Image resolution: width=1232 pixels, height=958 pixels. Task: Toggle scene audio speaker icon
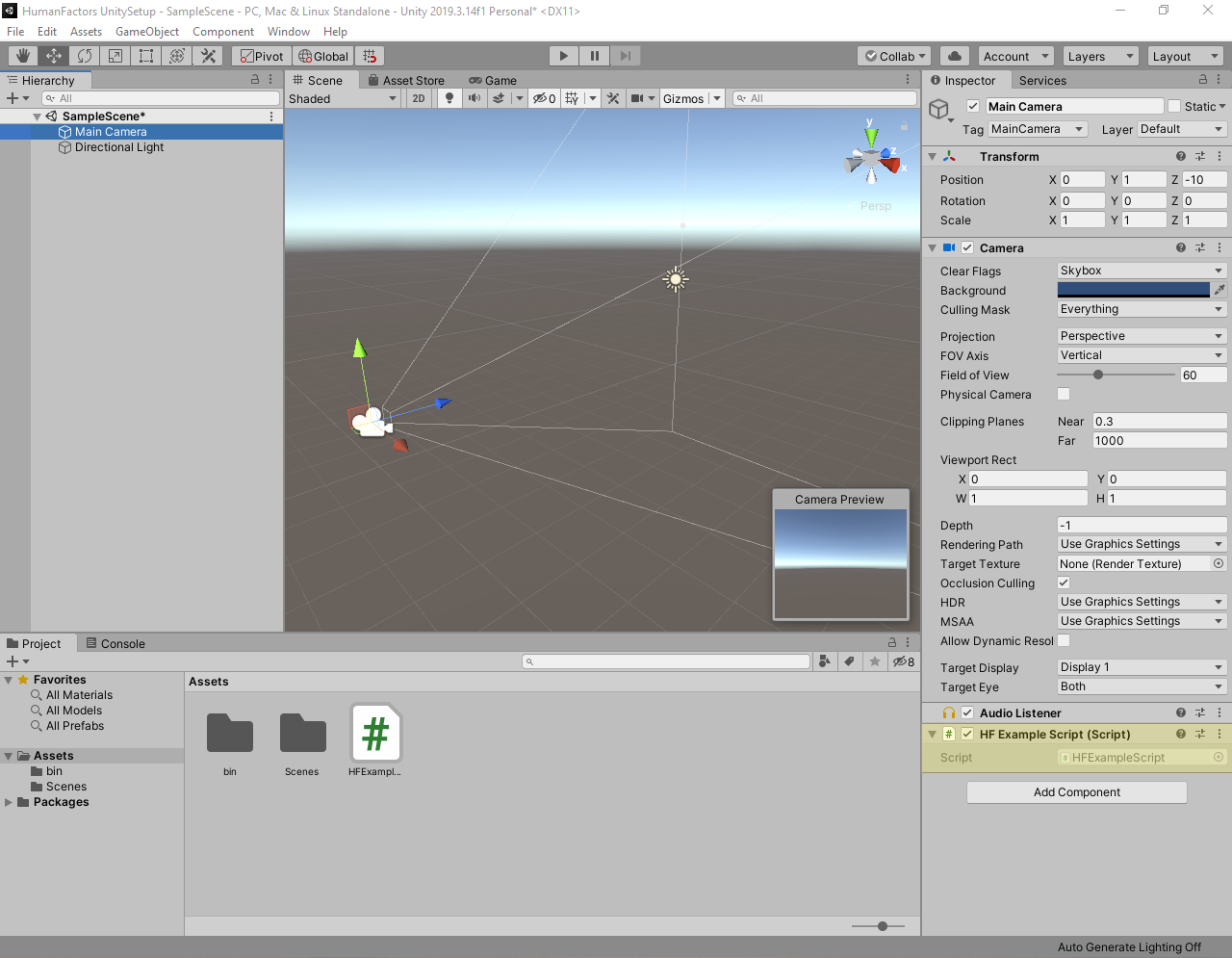click(474, 98)
